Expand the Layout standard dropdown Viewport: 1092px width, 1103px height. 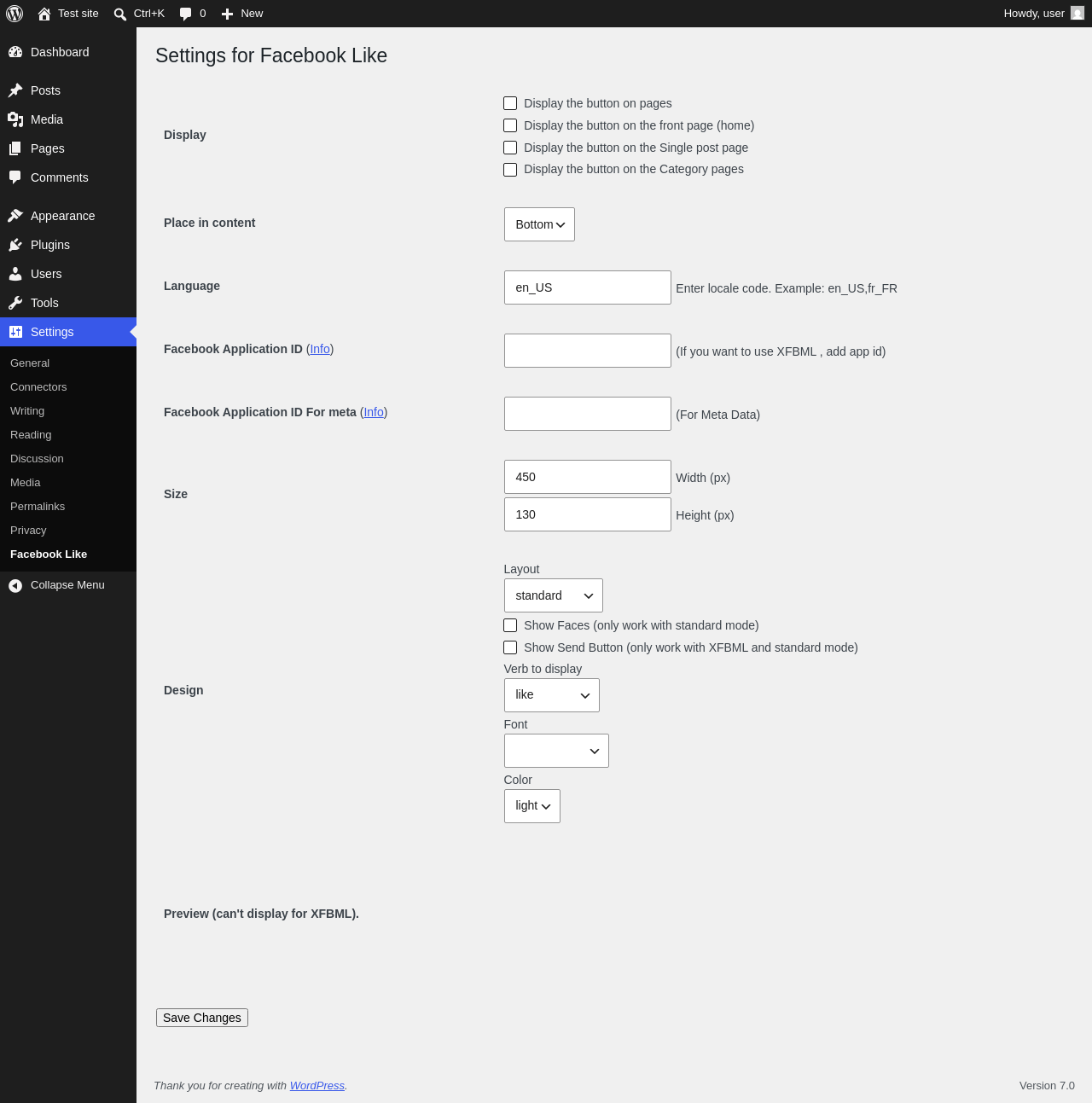(554, 595)
